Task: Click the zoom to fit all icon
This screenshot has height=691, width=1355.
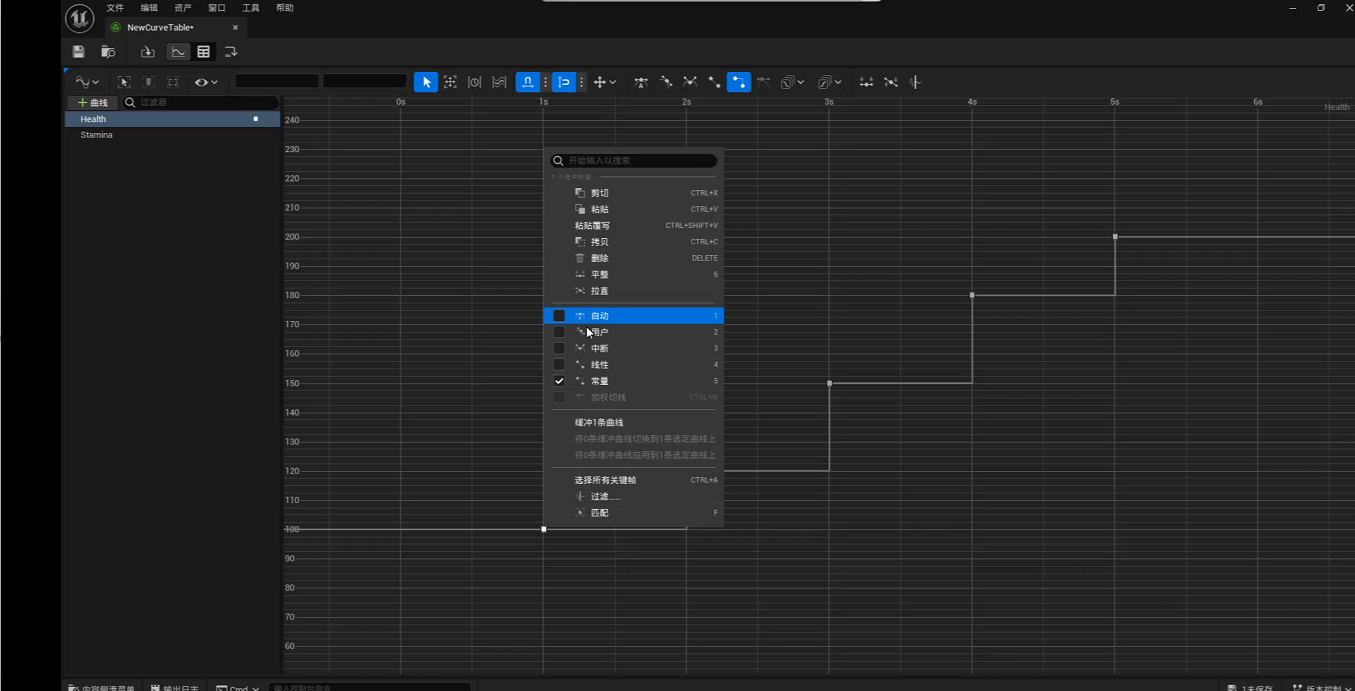Action: point(450,82)
